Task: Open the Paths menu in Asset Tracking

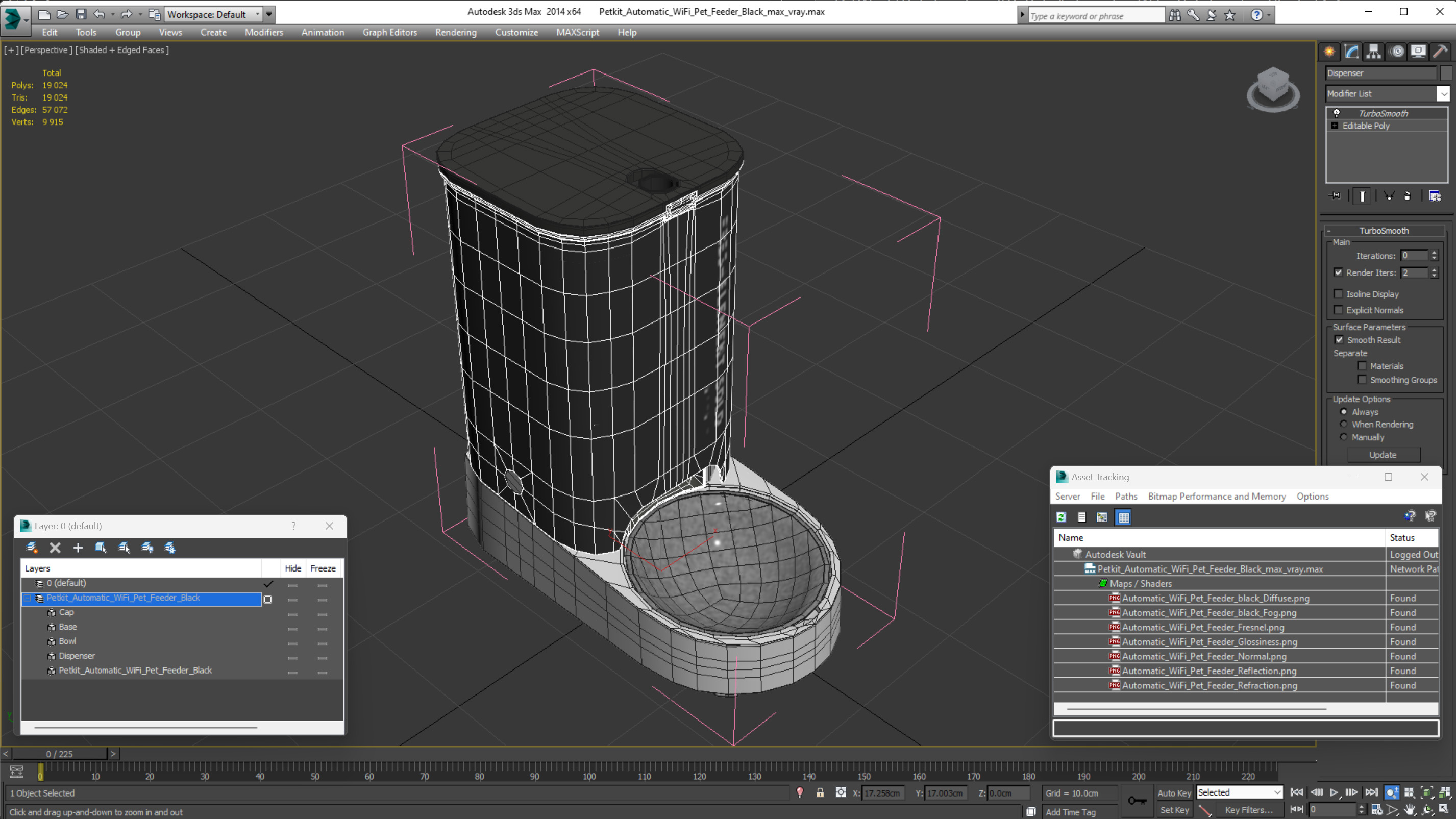Action: click(x=1126, y=495)
